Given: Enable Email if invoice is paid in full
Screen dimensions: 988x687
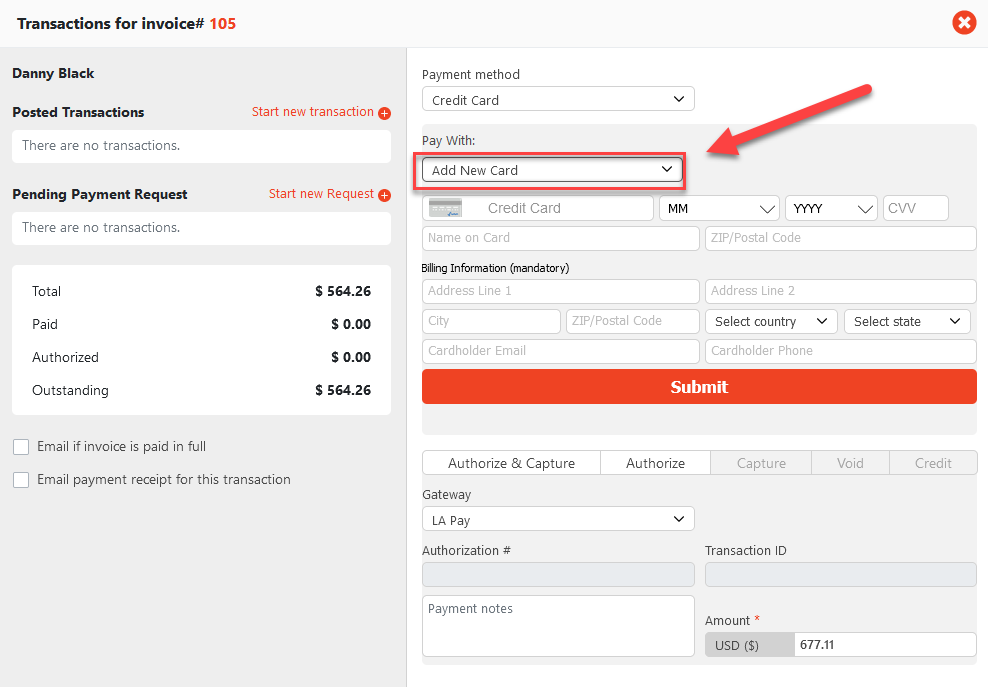Looking at the screenshot, I should 21,447.
